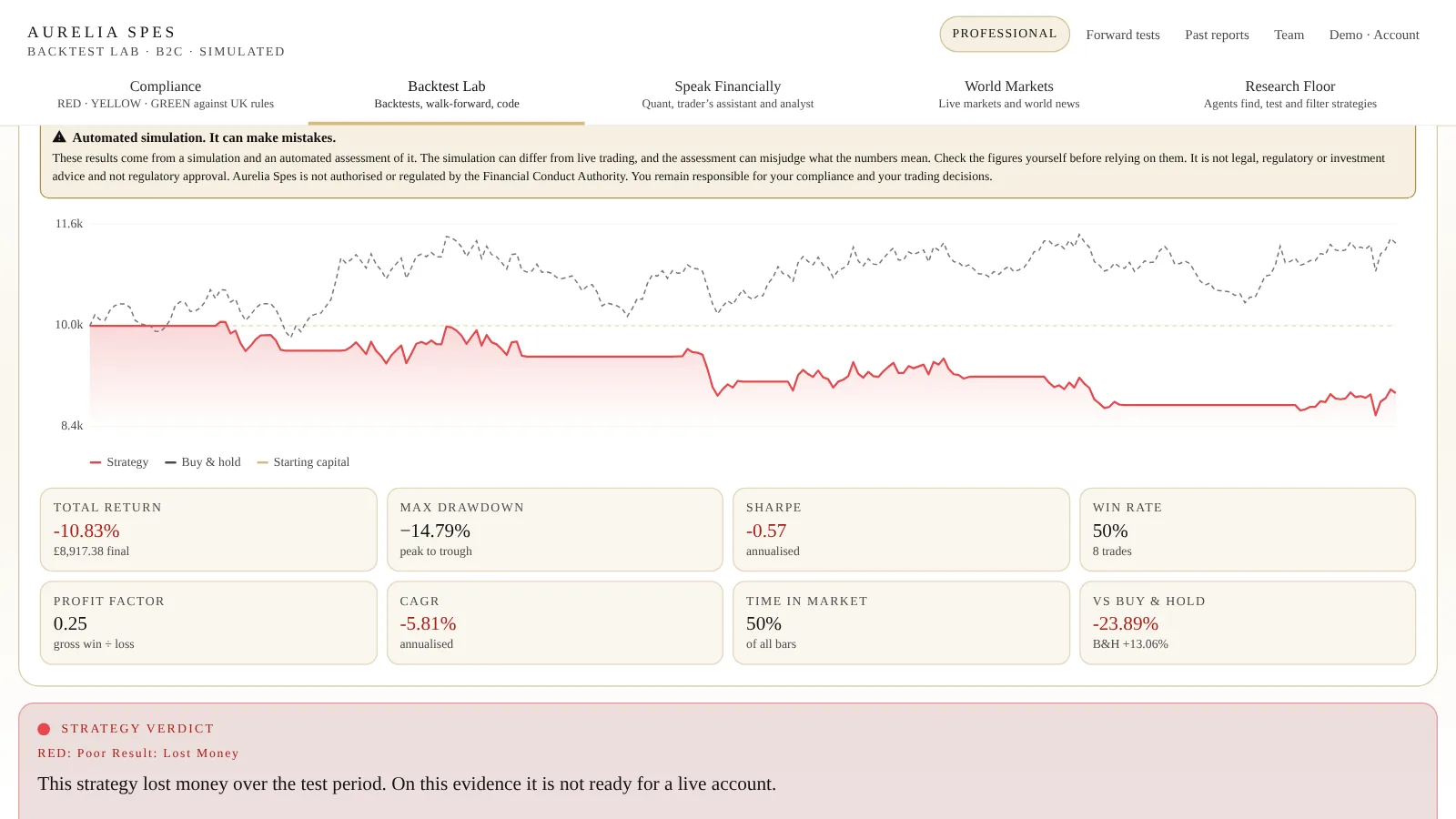Switch to the Compliance tab
1456x819 pixels.
(166, 95)
